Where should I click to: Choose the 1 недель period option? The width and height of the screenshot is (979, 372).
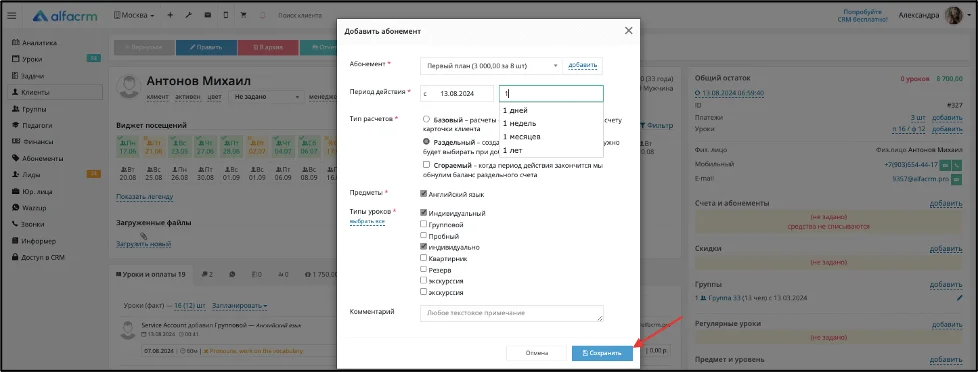551,124
